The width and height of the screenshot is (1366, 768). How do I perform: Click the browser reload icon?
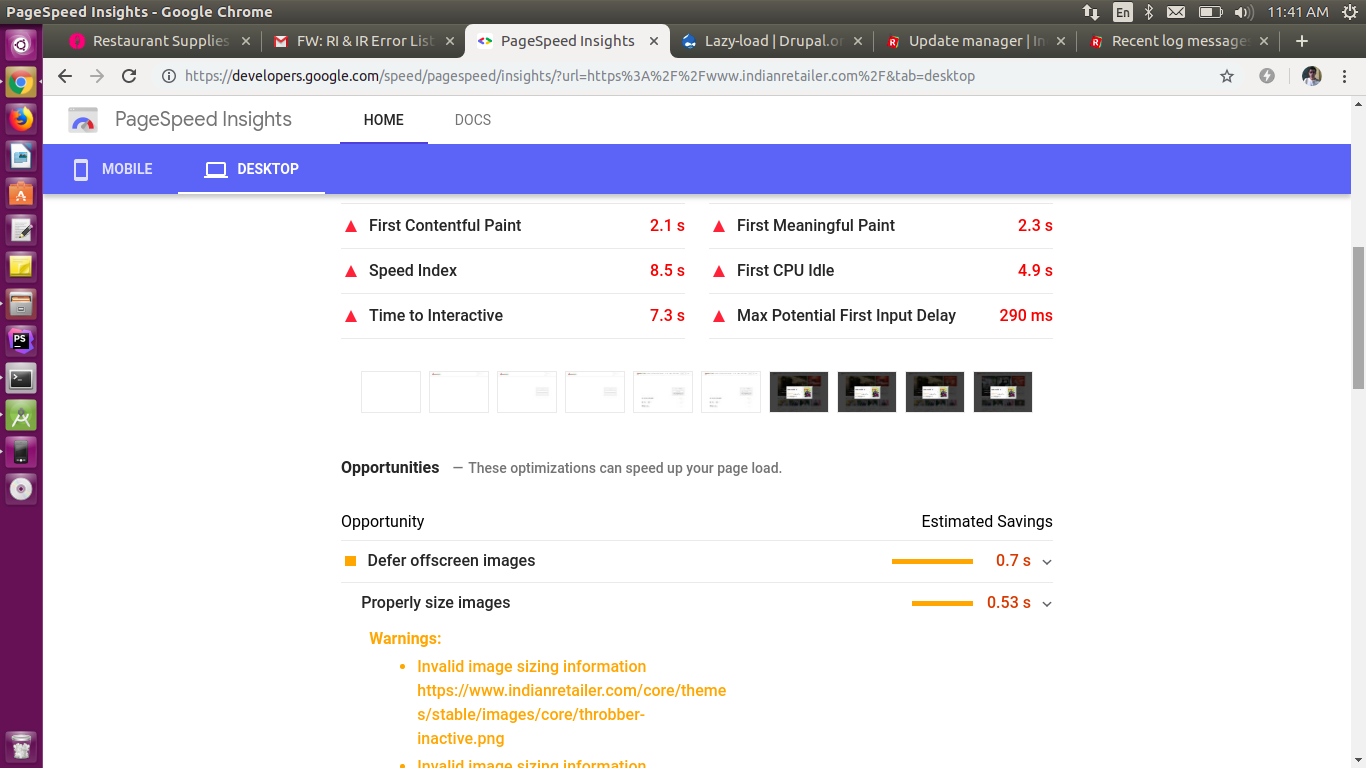129,76
